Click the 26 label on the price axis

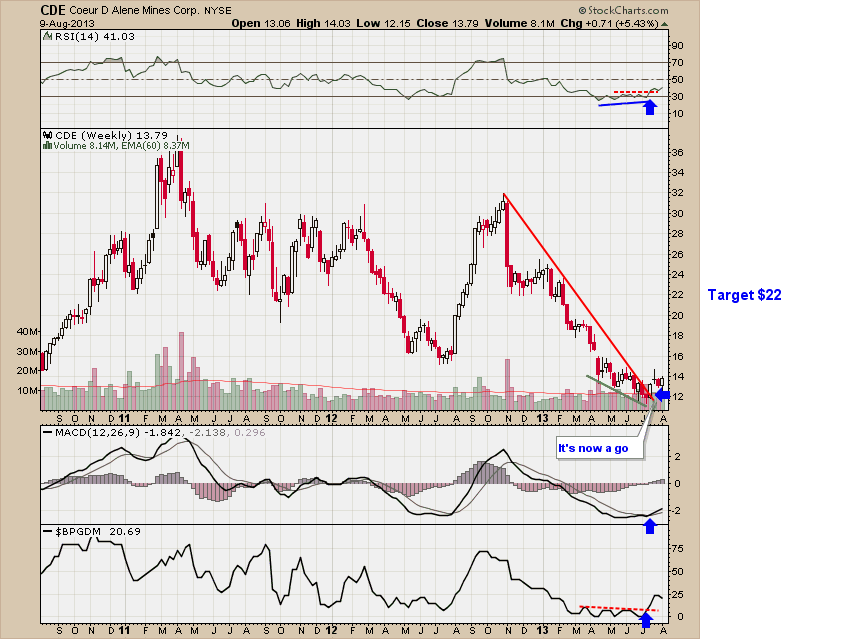click(x=678, y=255)
